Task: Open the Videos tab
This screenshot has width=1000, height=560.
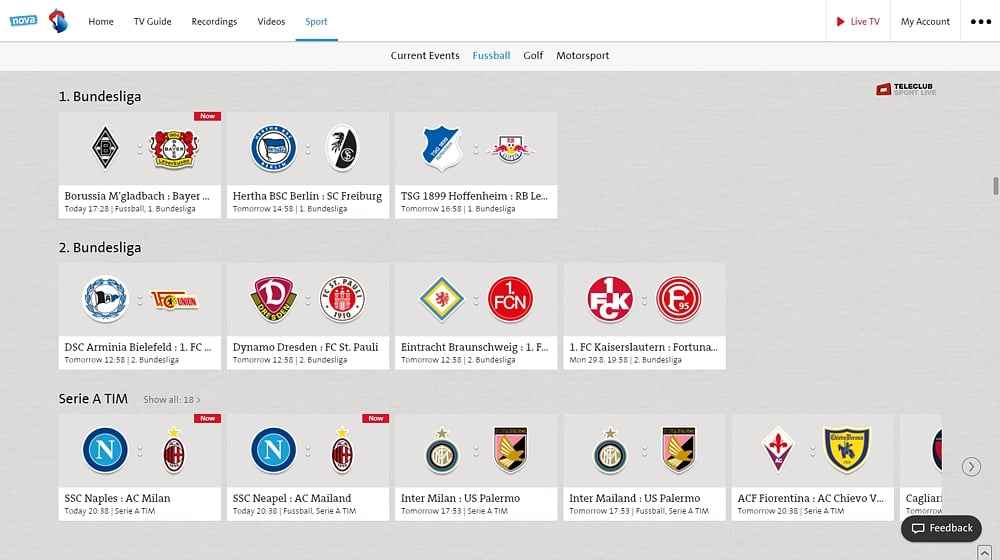Action: tap(271, 21)
